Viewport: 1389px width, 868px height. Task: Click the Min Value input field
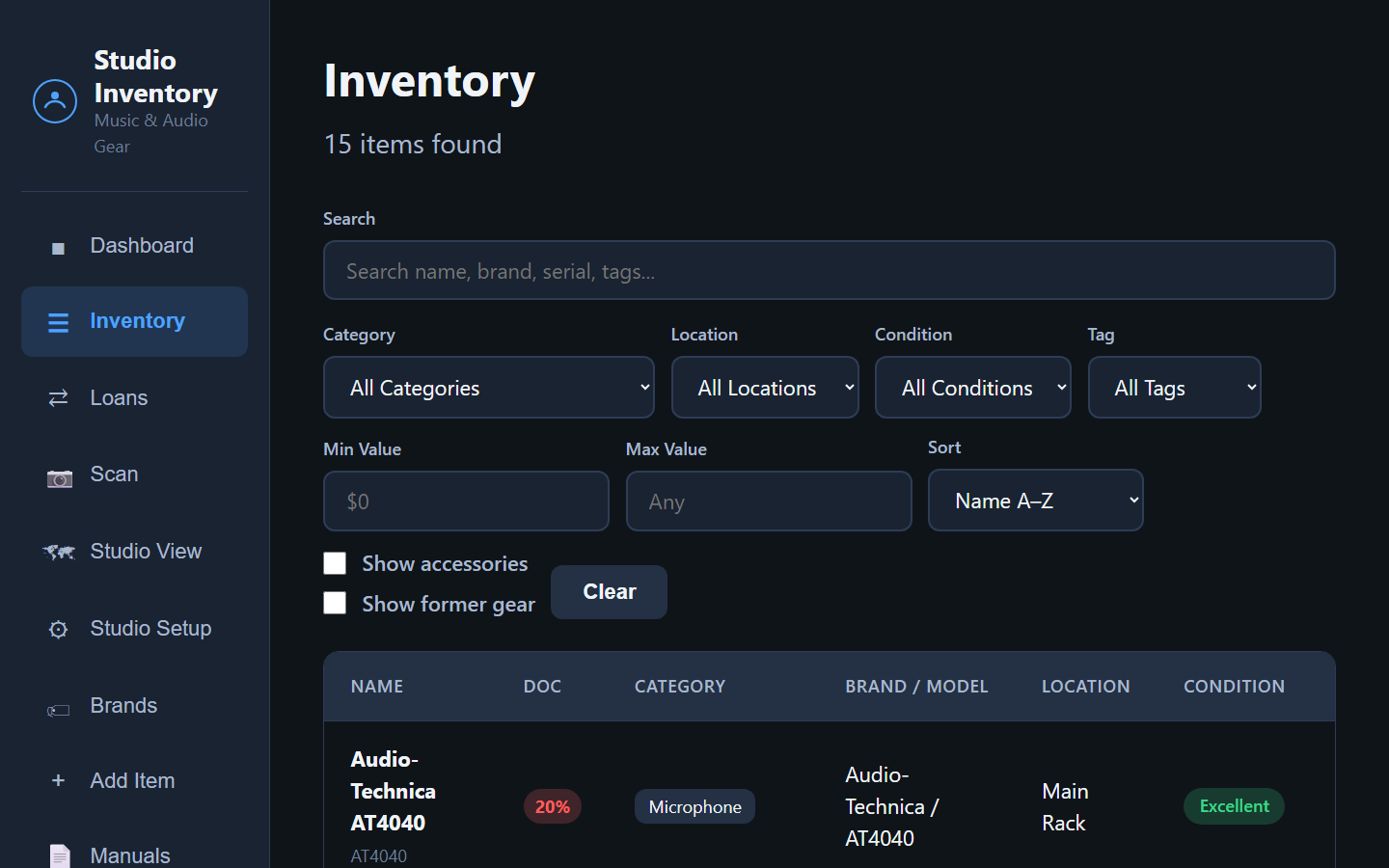(466, 502)
